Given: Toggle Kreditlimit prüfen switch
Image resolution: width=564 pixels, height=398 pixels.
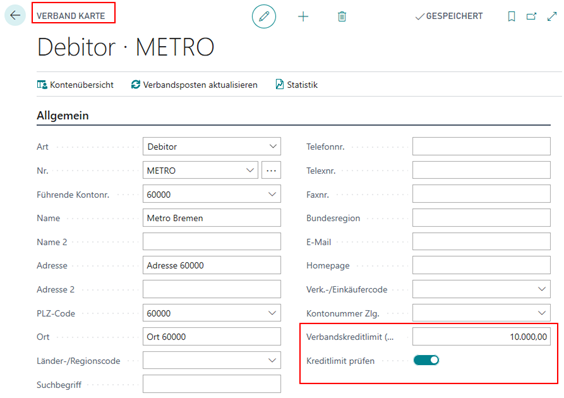Looking at the screenshot, I should (426, 360).
